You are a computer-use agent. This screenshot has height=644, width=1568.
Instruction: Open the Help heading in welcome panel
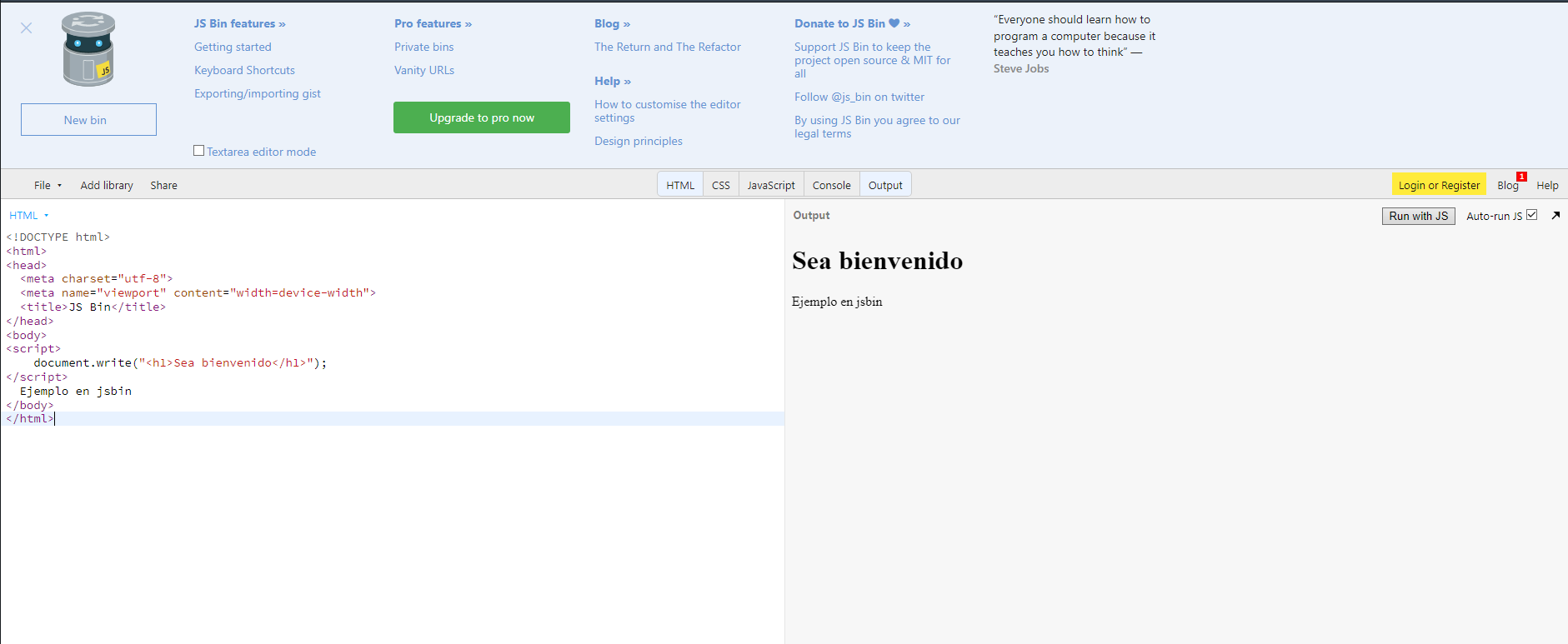click(613, 81)
